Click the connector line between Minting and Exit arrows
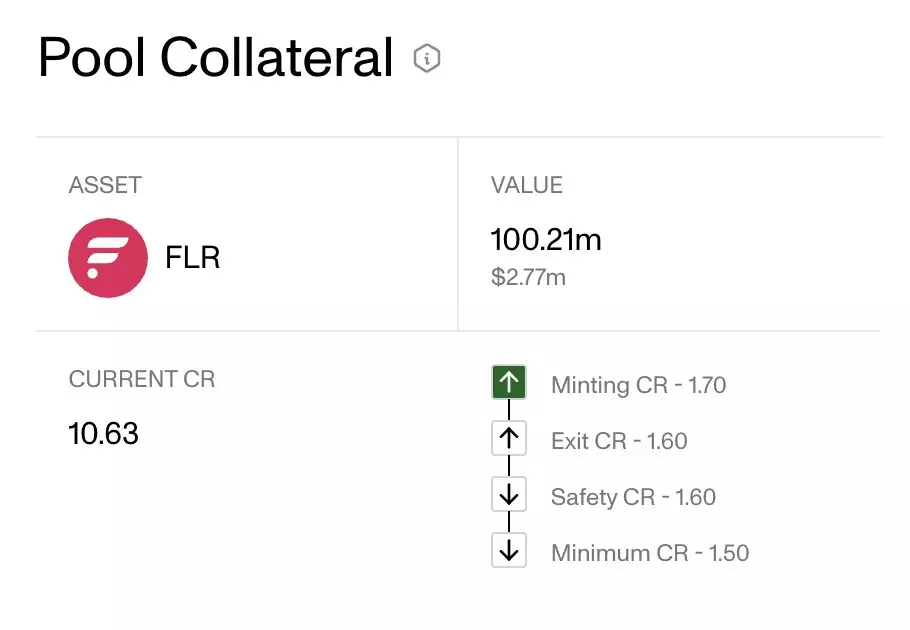This screenshot has height=630, width=910. click(509, 410)
